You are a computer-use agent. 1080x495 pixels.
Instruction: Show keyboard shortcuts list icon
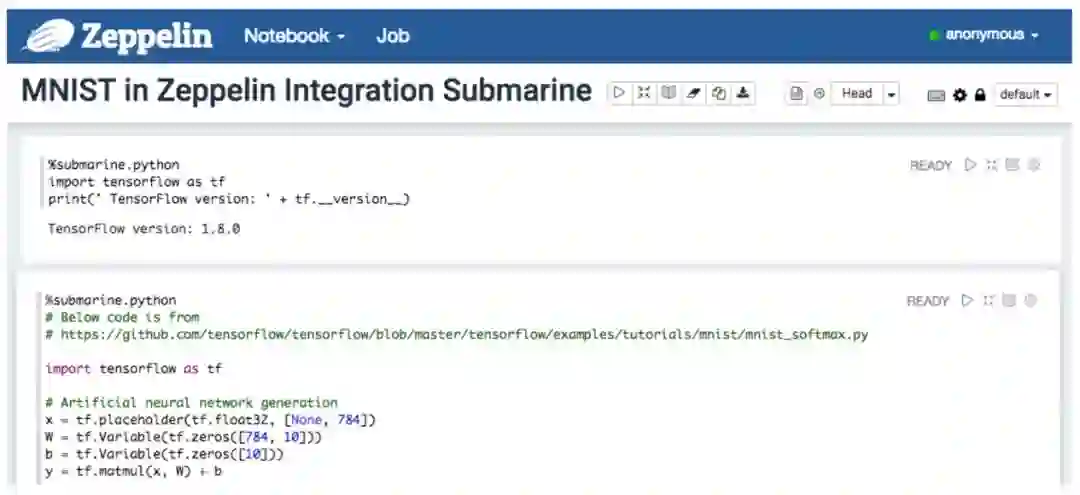[x=936, y=95]
